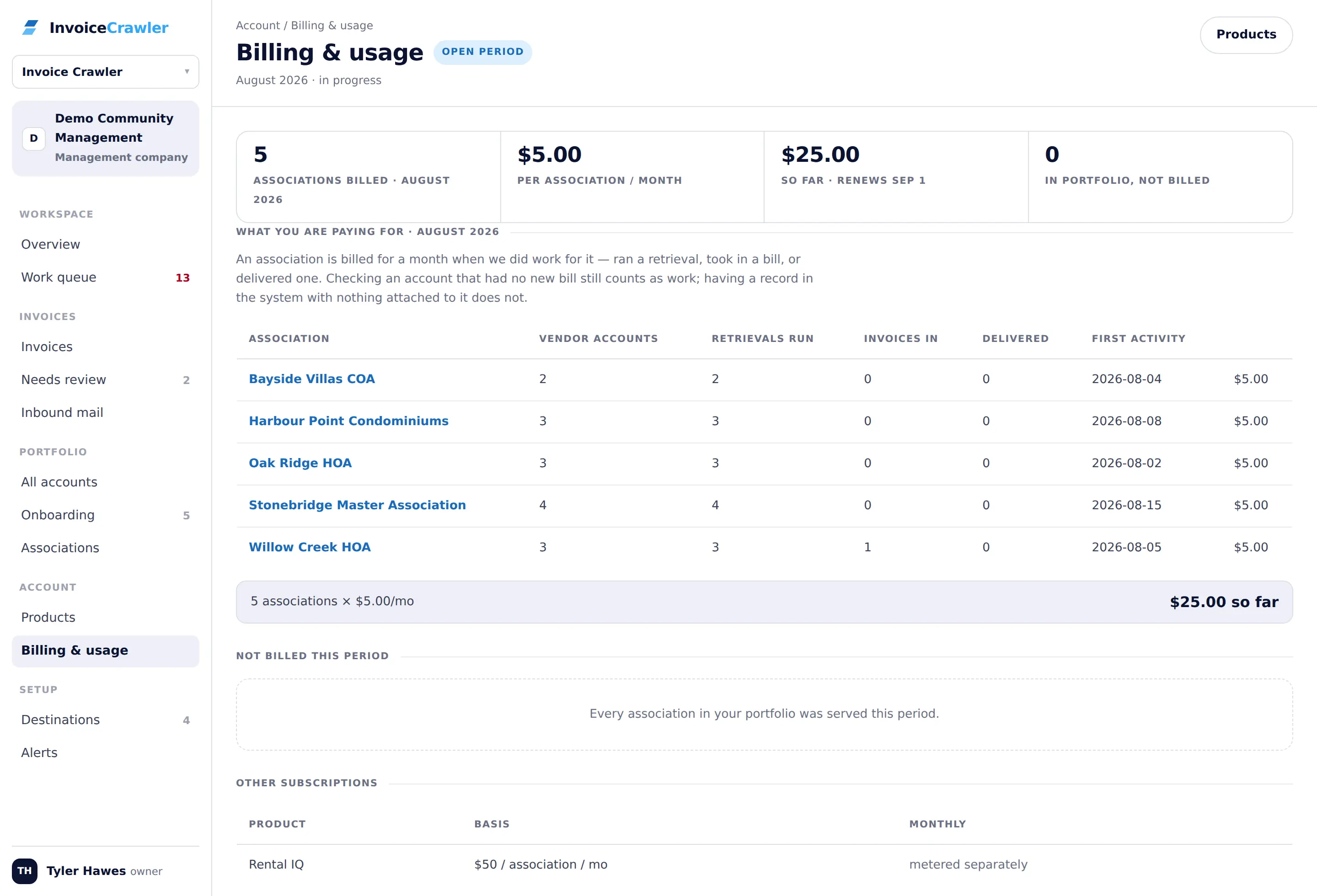Click the Account breadcrumb
The image size is (1317, 896).
point(258,26)
